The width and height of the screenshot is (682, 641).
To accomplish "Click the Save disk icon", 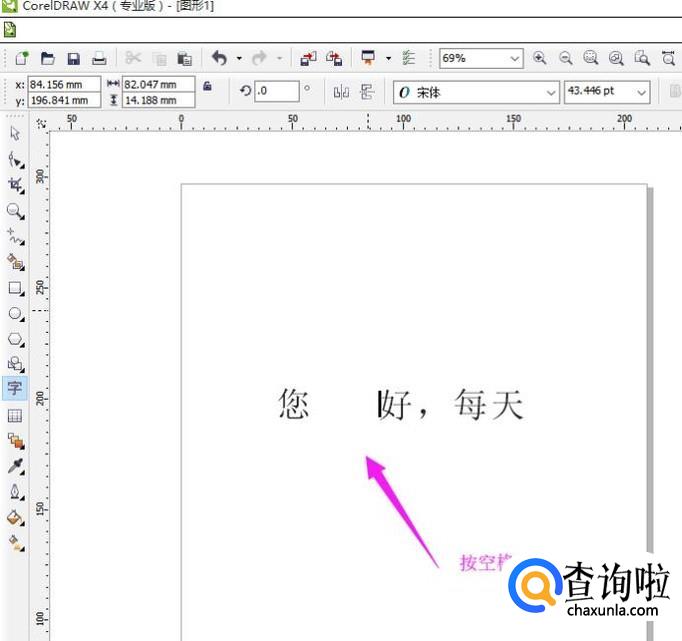I will pos(73,59).
